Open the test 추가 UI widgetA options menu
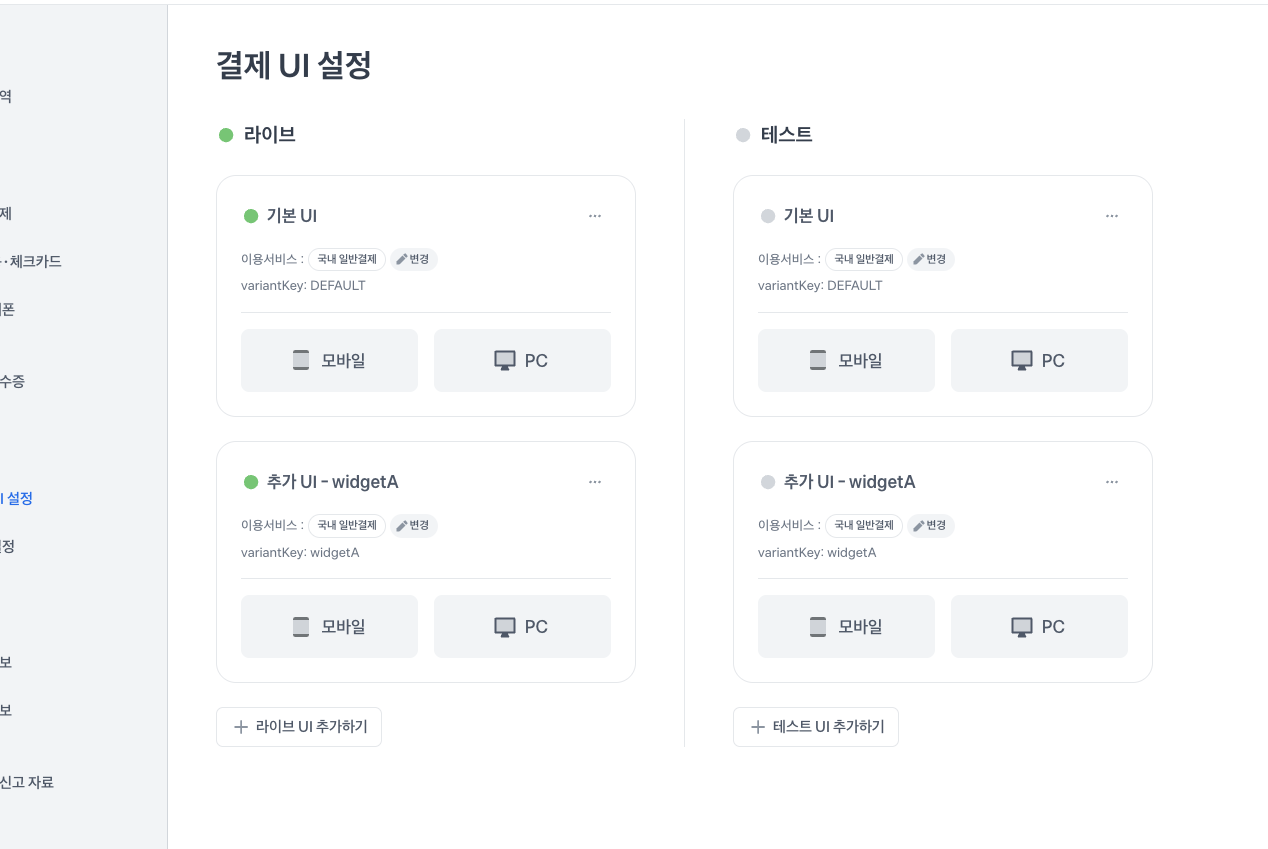The width and height of the screenshot is (1268, 849). point(1112,482)
